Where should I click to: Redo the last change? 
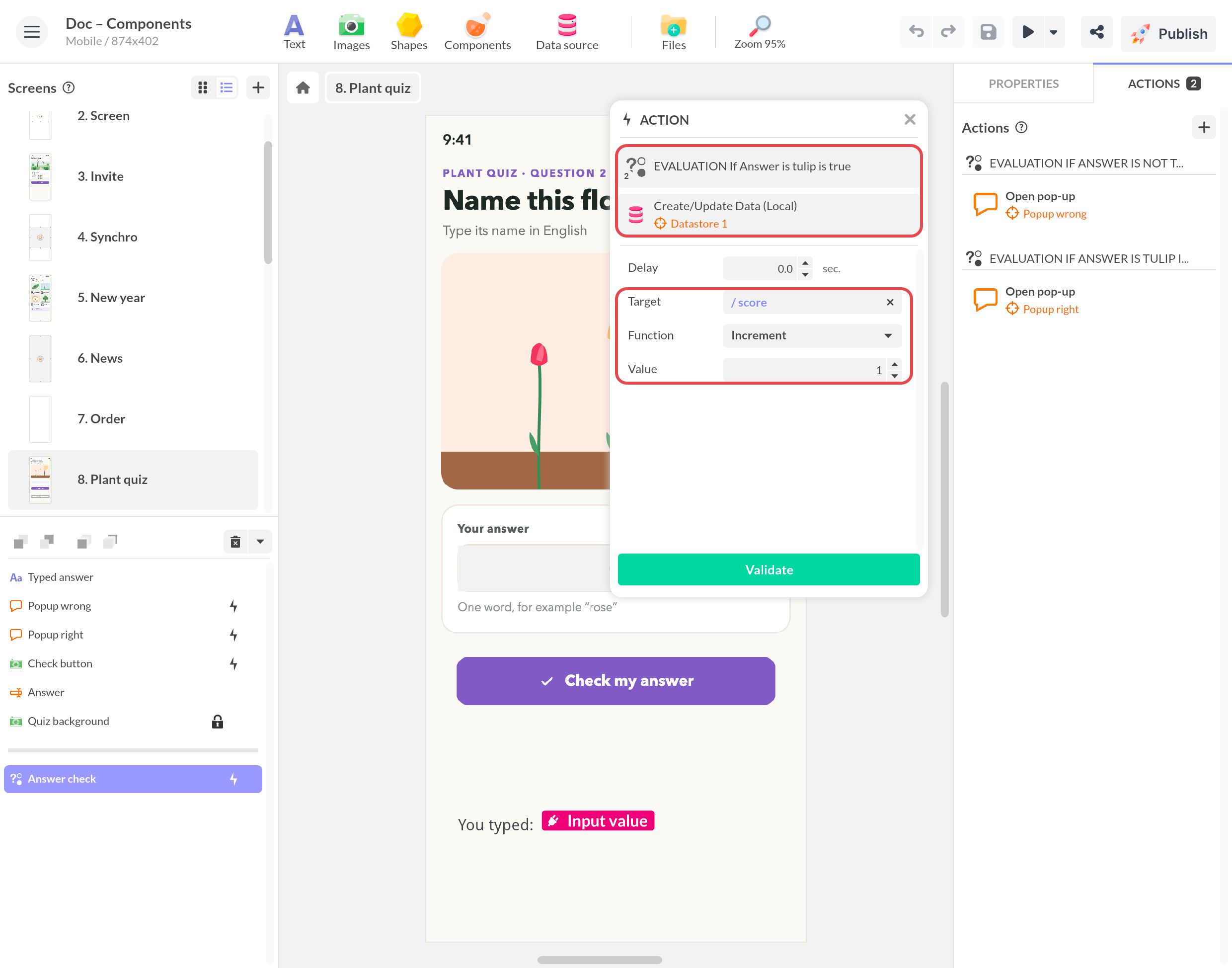coord(948,32)
